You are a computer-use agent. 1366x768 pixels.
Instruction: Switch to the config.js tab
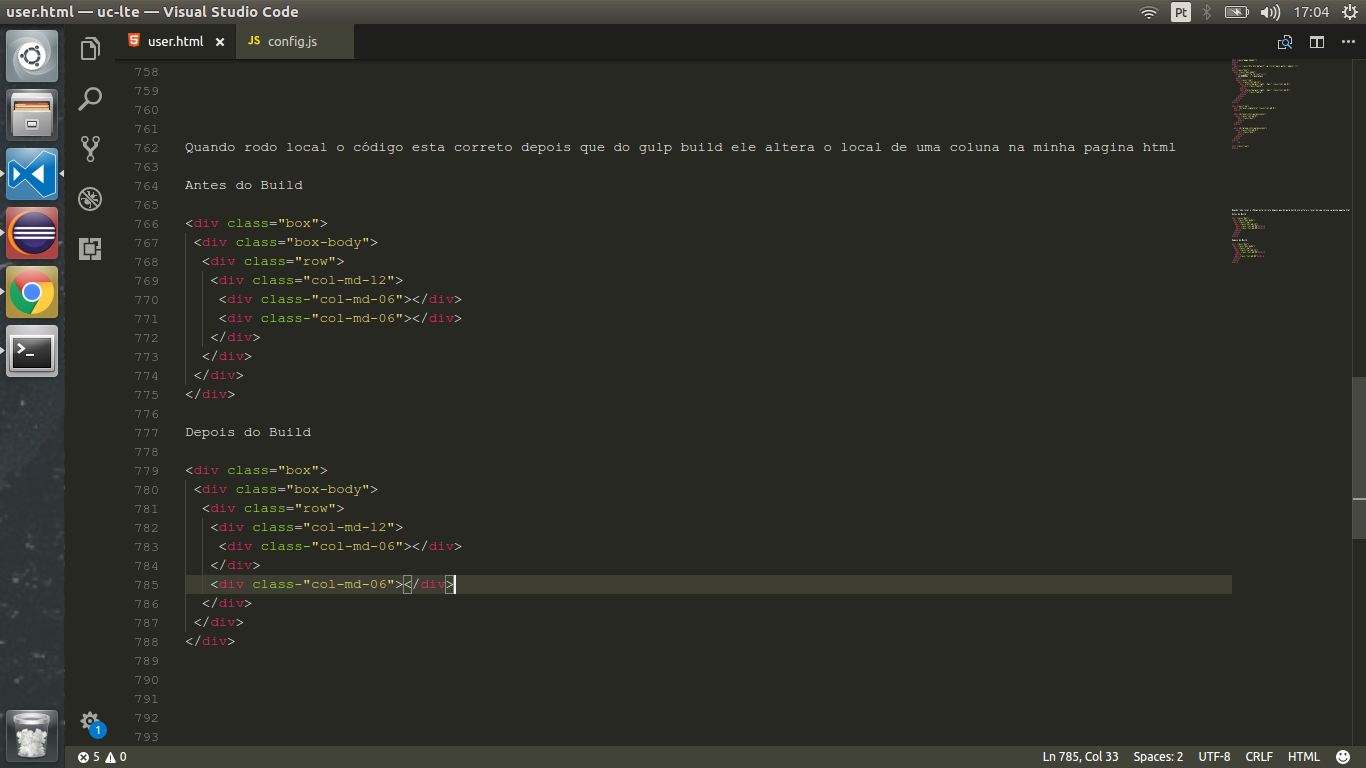pos(292,42)
